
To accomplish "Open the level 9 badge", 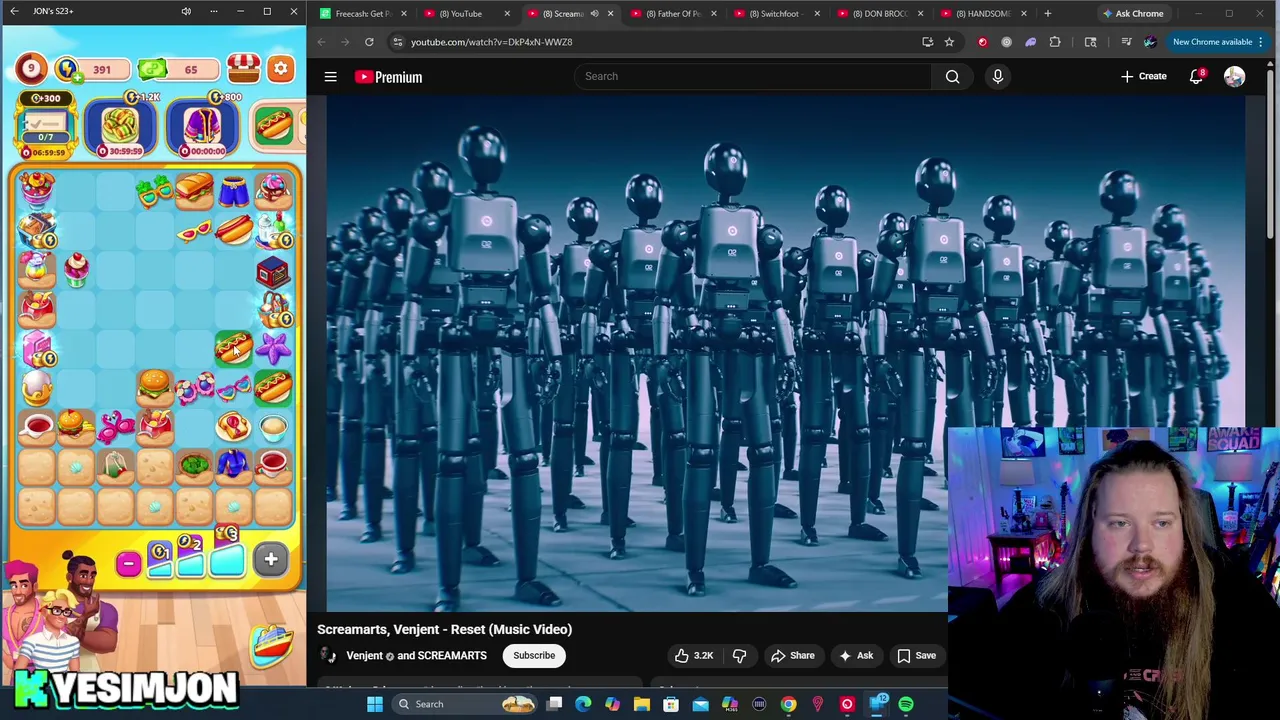I will 31,68.
